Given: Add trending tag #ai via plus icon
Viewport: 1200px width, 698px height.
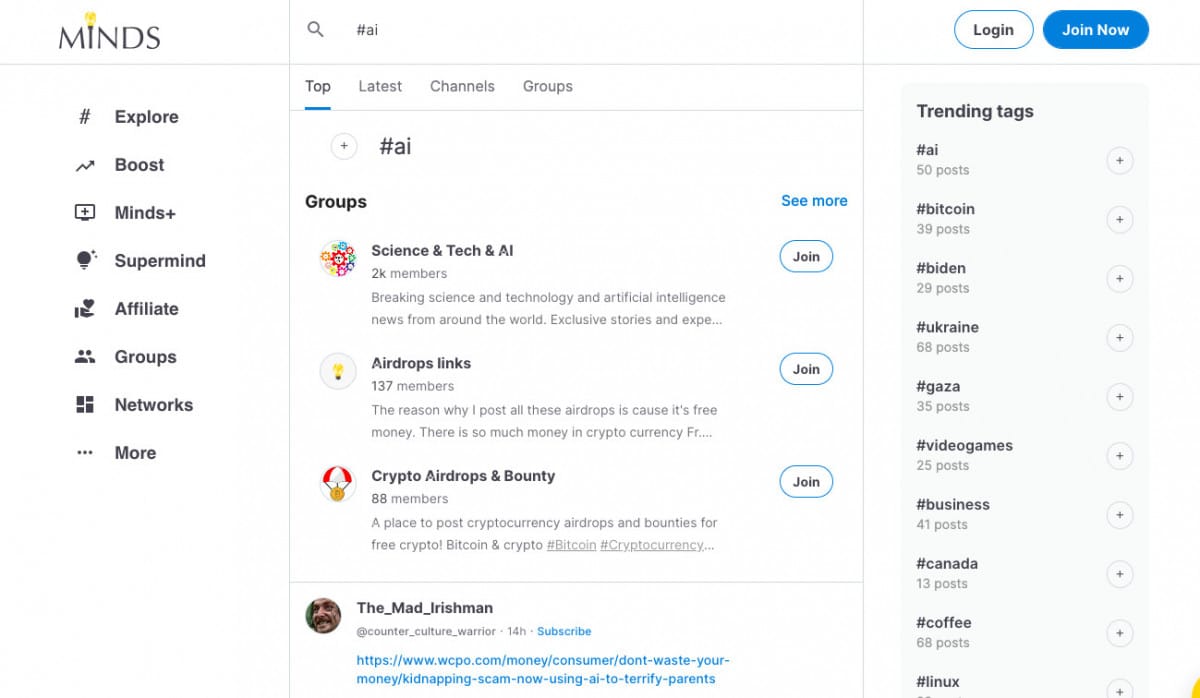Looking at the screenshot, I should point(1120,161).
